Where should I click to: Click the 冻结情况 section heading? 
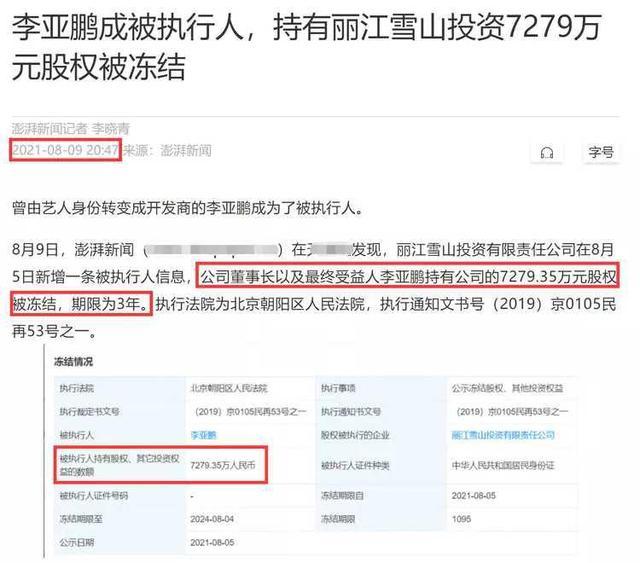tap(73, 362)
